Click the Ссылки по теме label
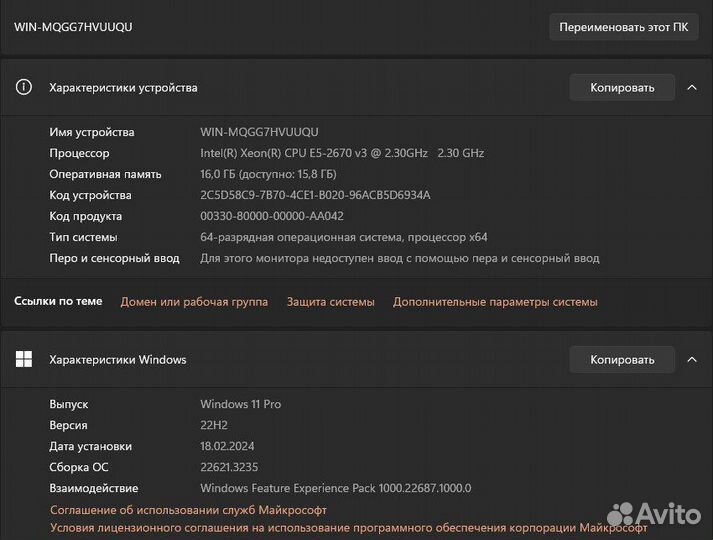The height and width of the screenshot is (540, 713). pyautogui.click(x=58, y=301)
